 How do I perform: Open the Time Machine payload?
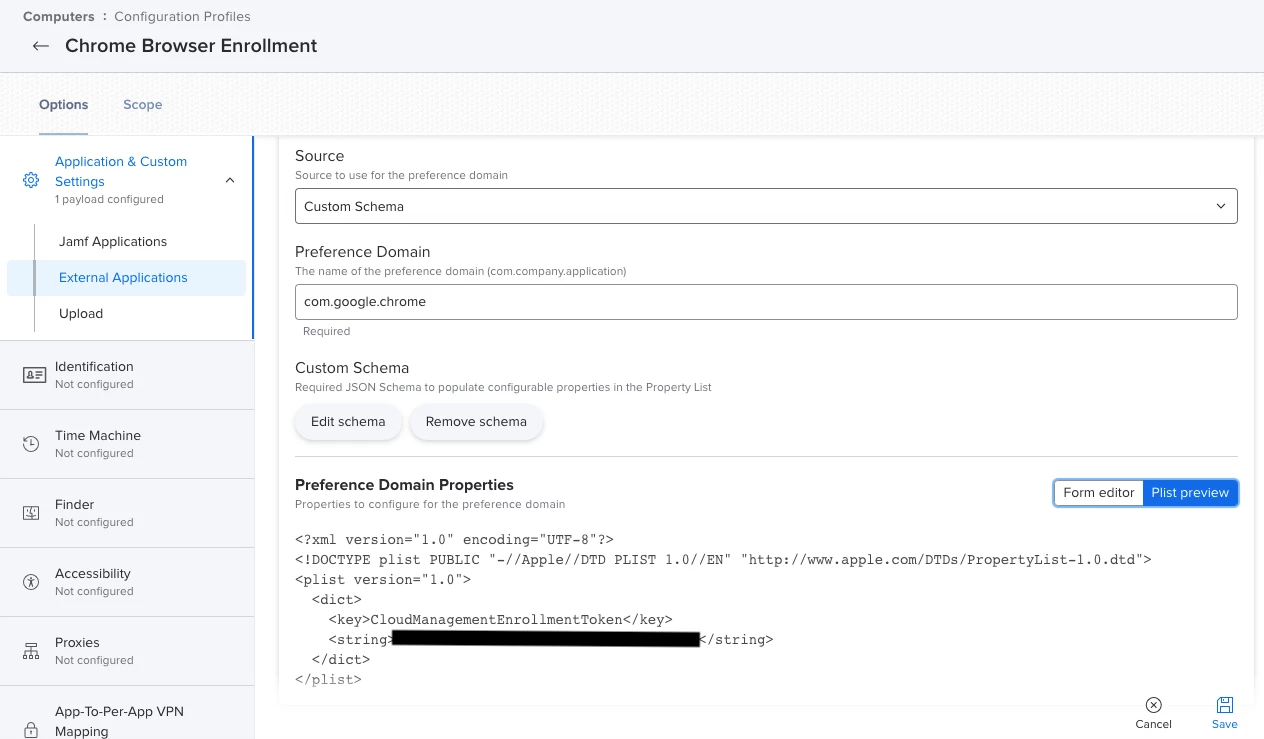pos(126,444)
